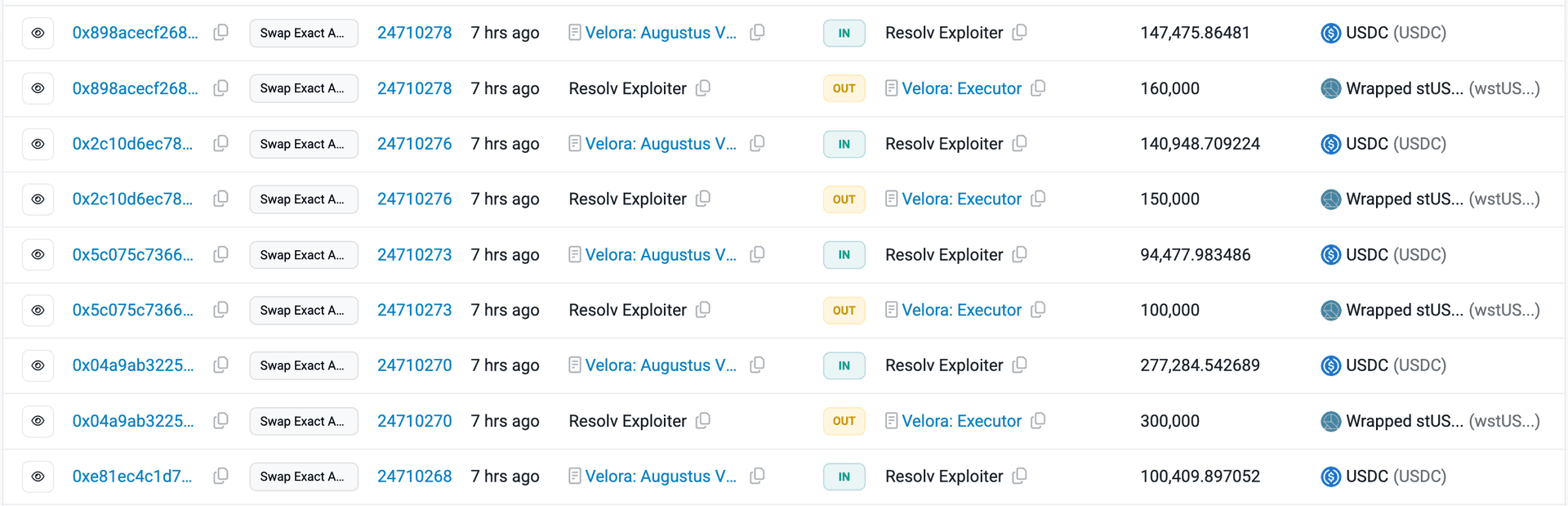Open Wrapped stUS... token on 160,000 row
The height and width of the screenshot is (506, 1568).
coord(1404,88)
